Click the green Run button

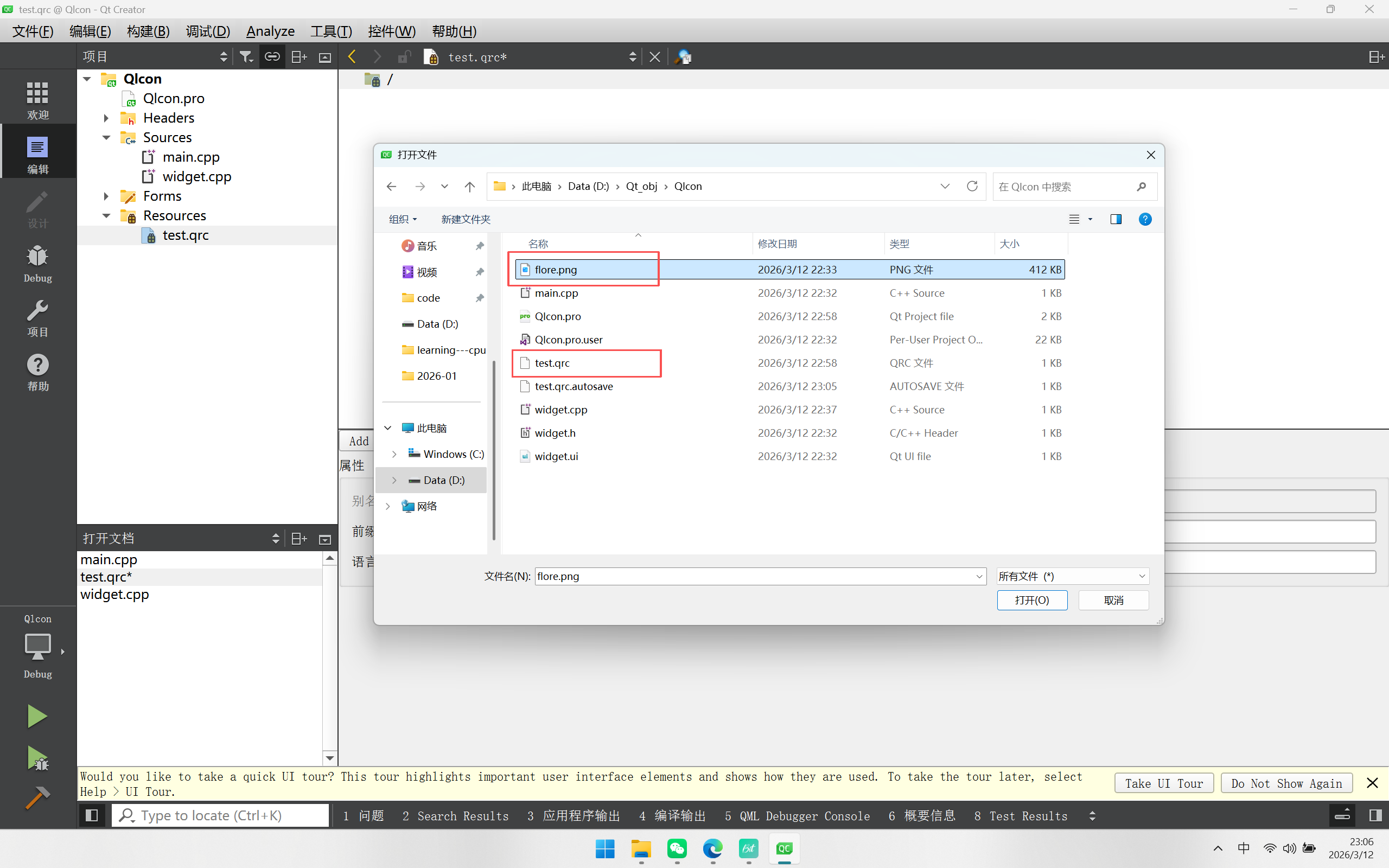37,716
